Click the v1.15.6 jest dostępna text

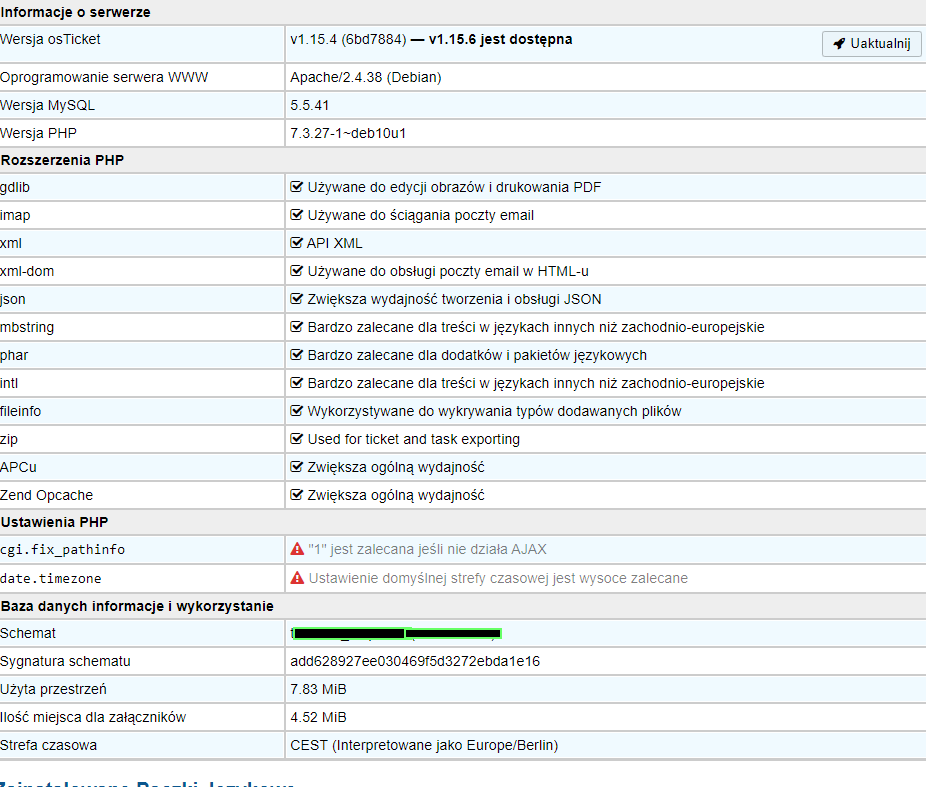(x=500, y=39)
